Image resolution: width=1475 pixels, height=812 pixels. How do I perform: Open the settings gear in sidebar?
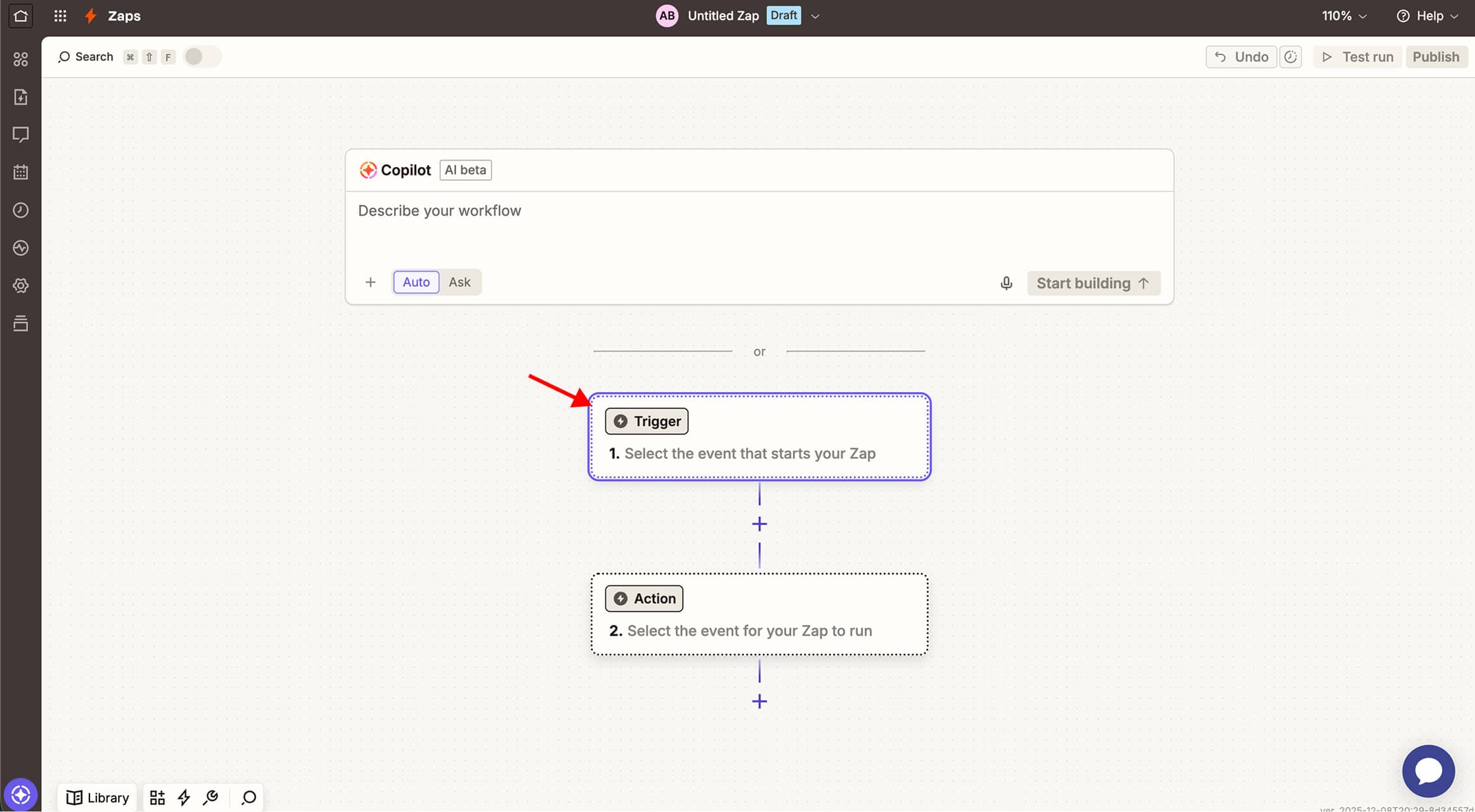tap(20, 285)
